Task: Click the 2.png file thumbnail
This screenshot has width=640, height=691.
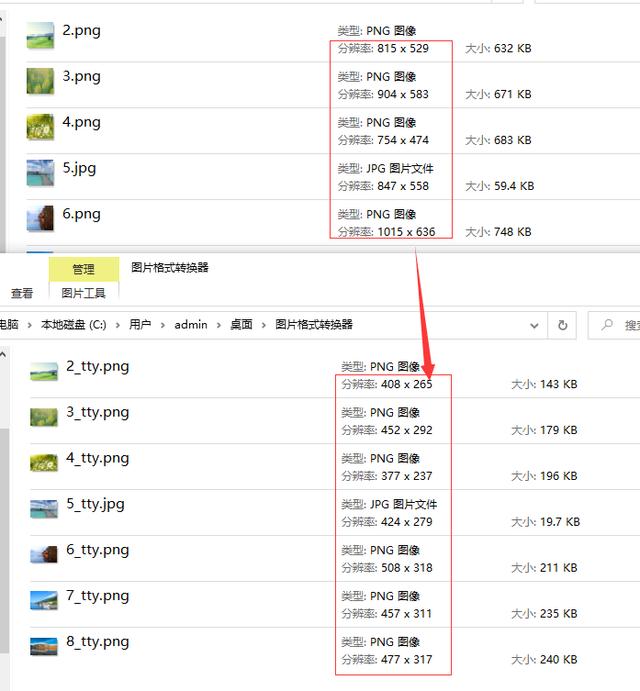Action: click(40, 36)
